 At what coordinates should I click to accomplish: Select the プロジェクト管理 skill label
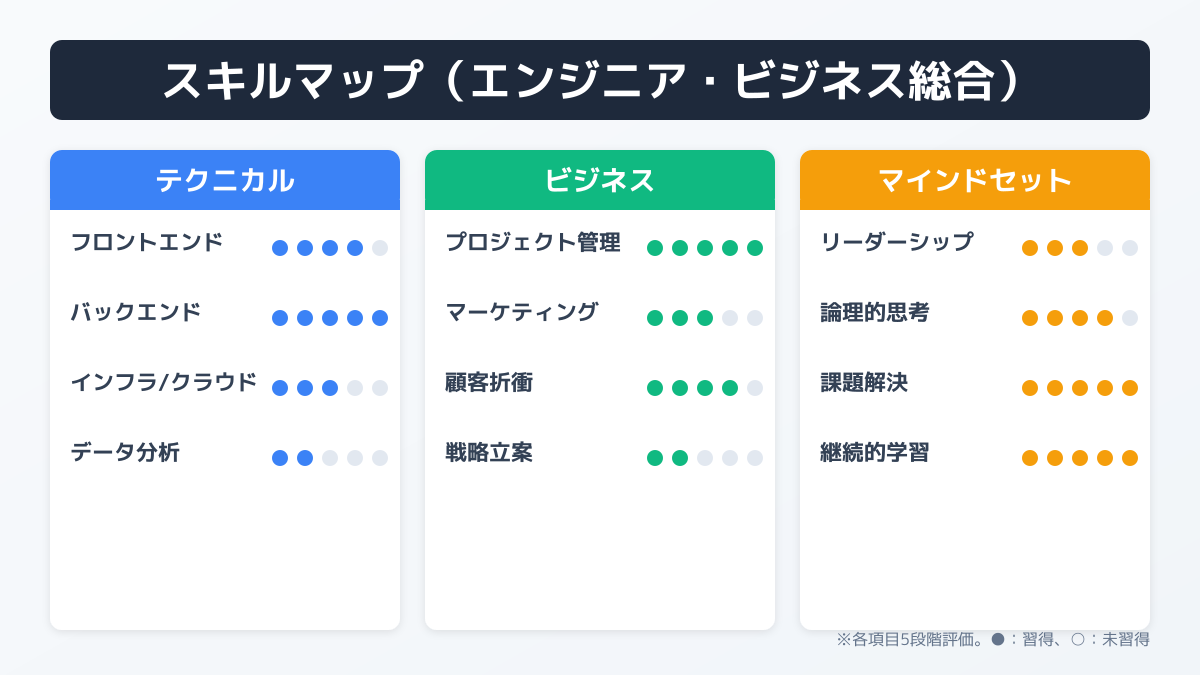point(533,242)
